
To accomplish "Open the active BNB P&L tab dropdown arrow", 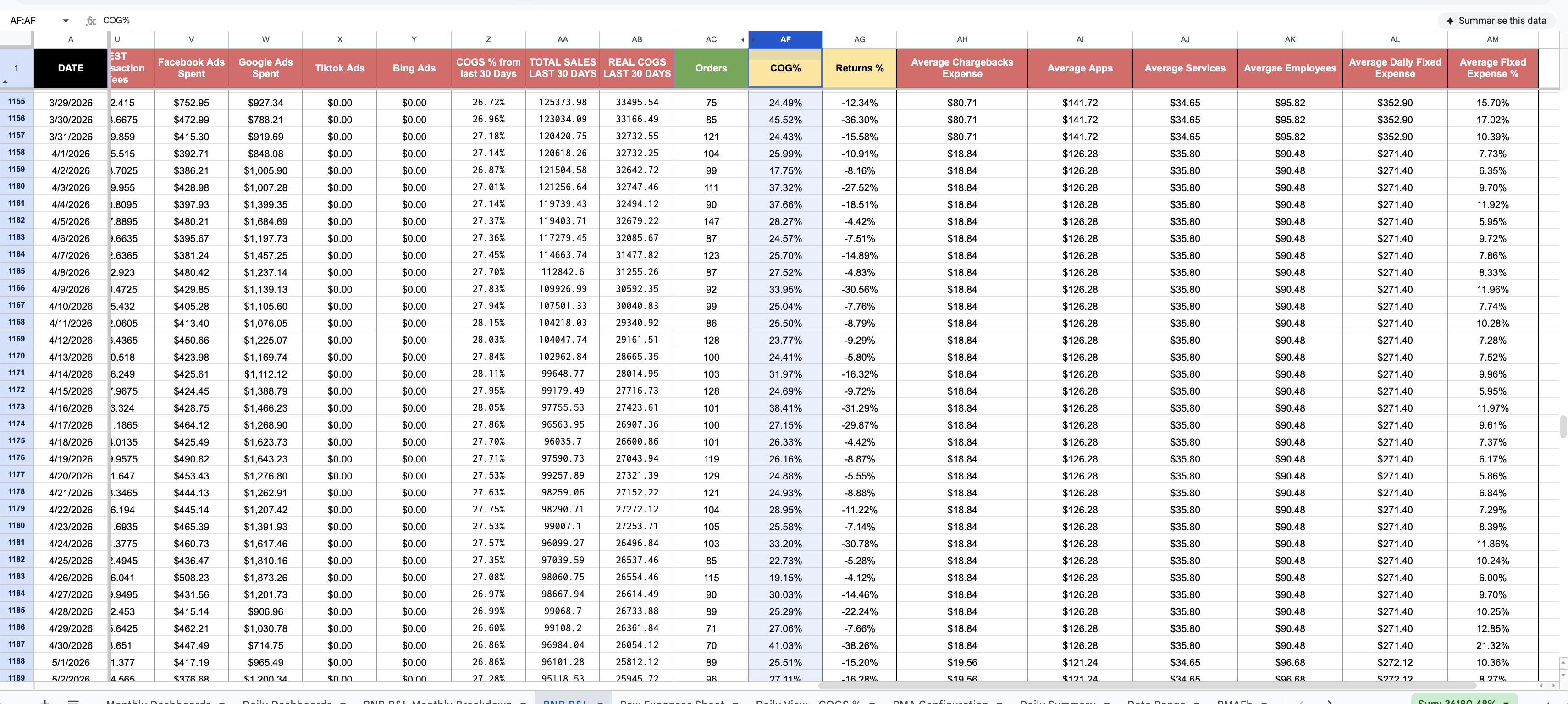I will pos(600,702).
